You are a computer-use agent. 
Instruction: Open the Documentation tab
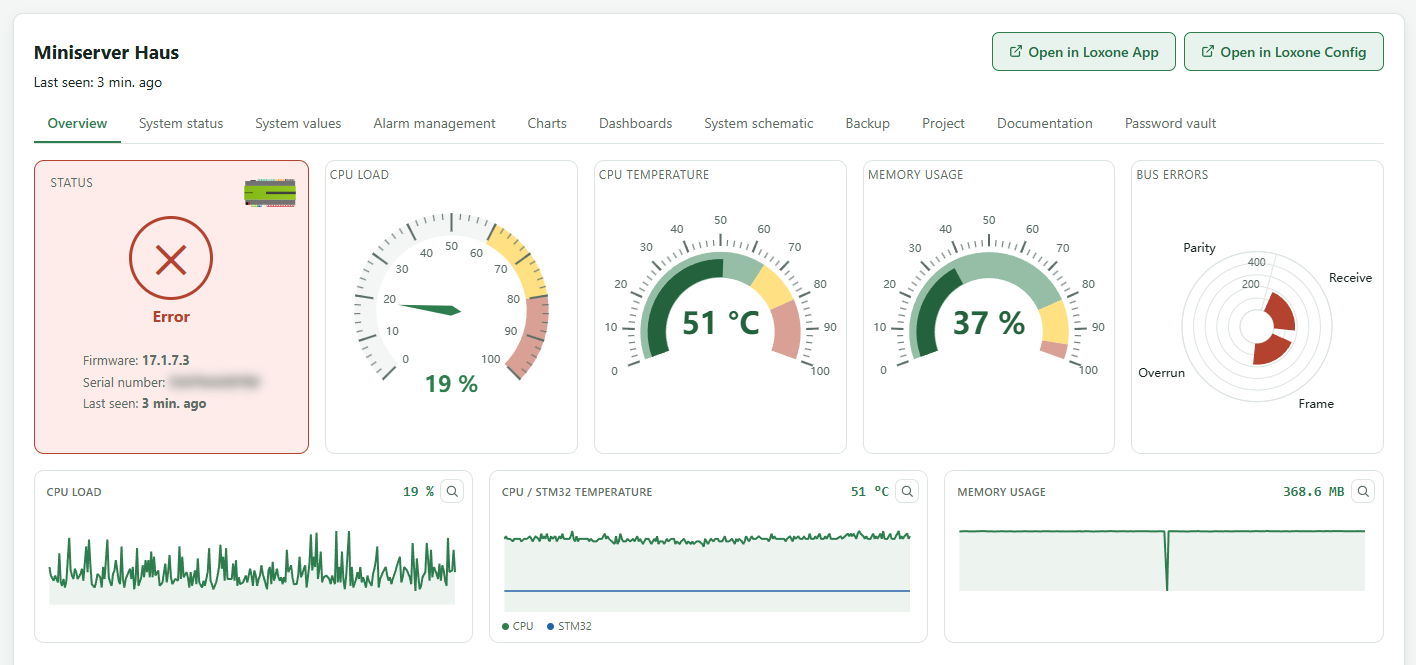click(x=1044, y=124)
